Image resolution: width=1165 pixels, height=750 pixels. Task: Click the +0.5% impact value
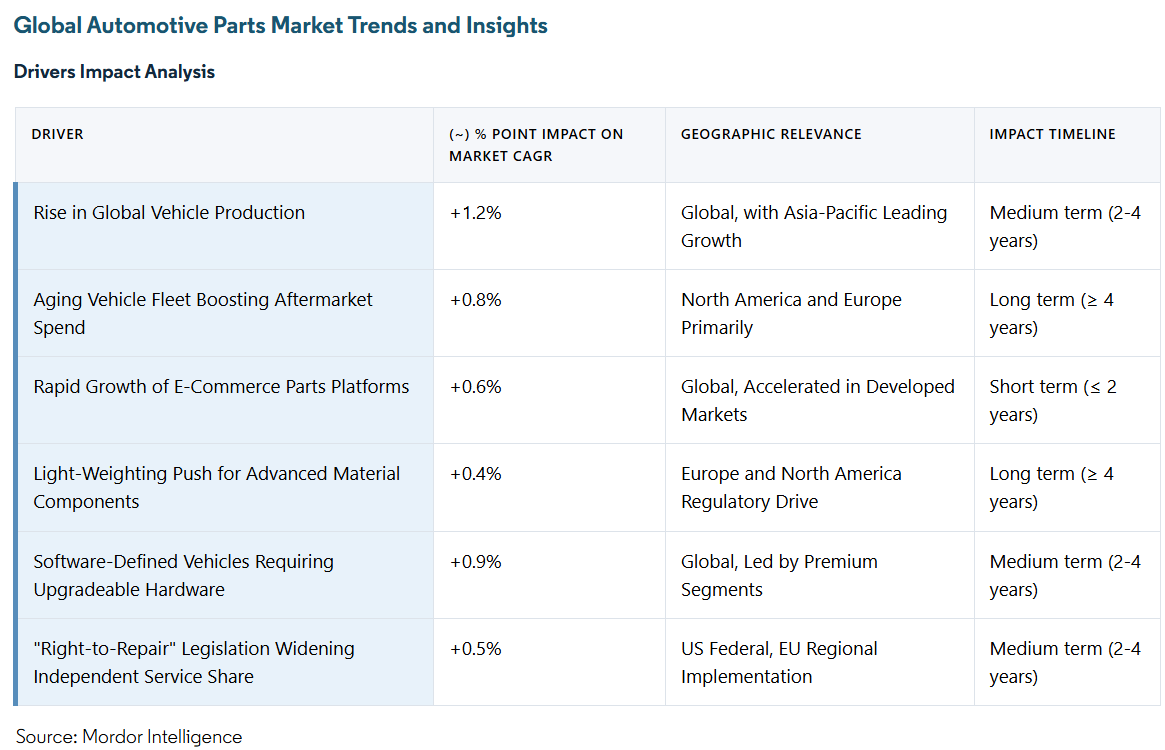coord(475,649)
